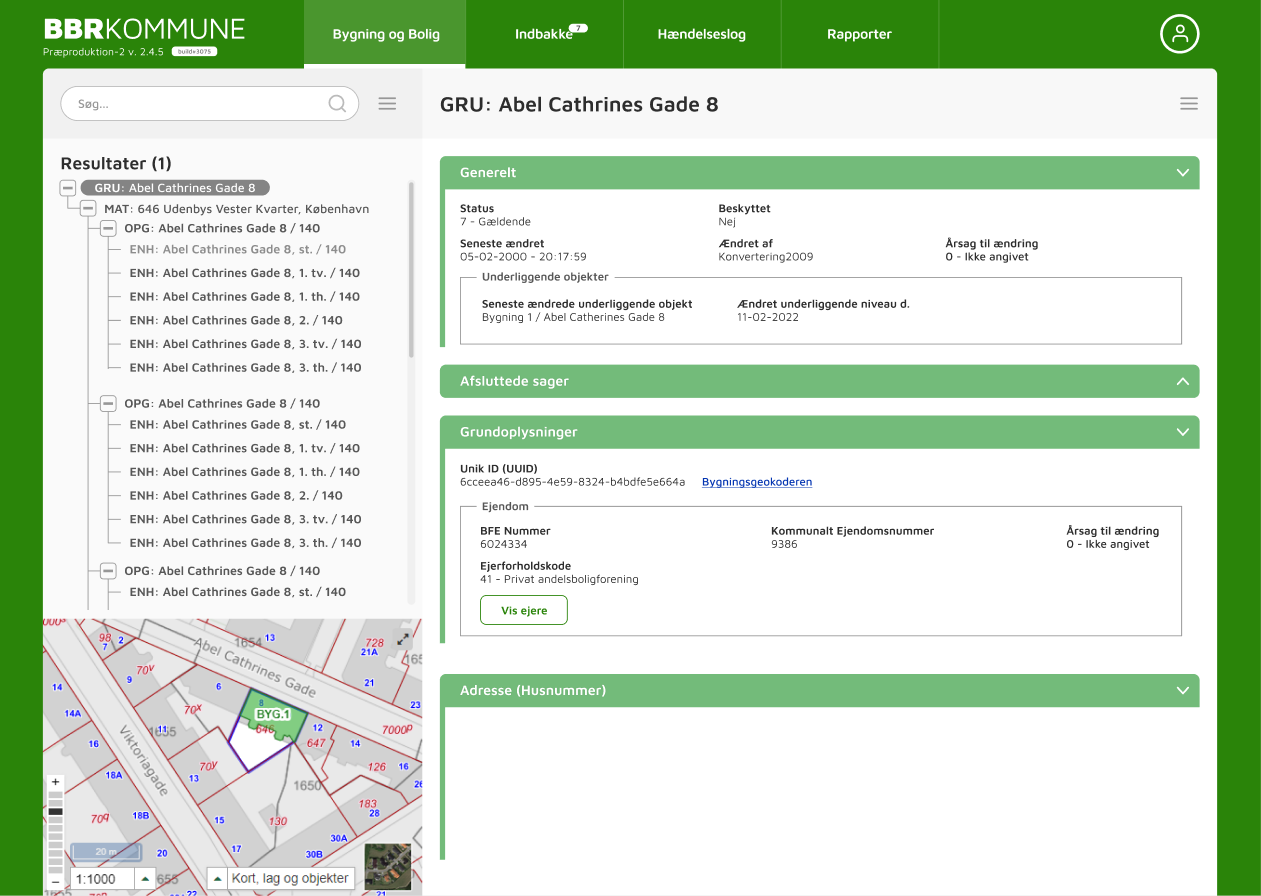The width and height of the screenshot is (1261, 896).
Task: Zoom out the map with minus
Action: (x=56, y=882)
